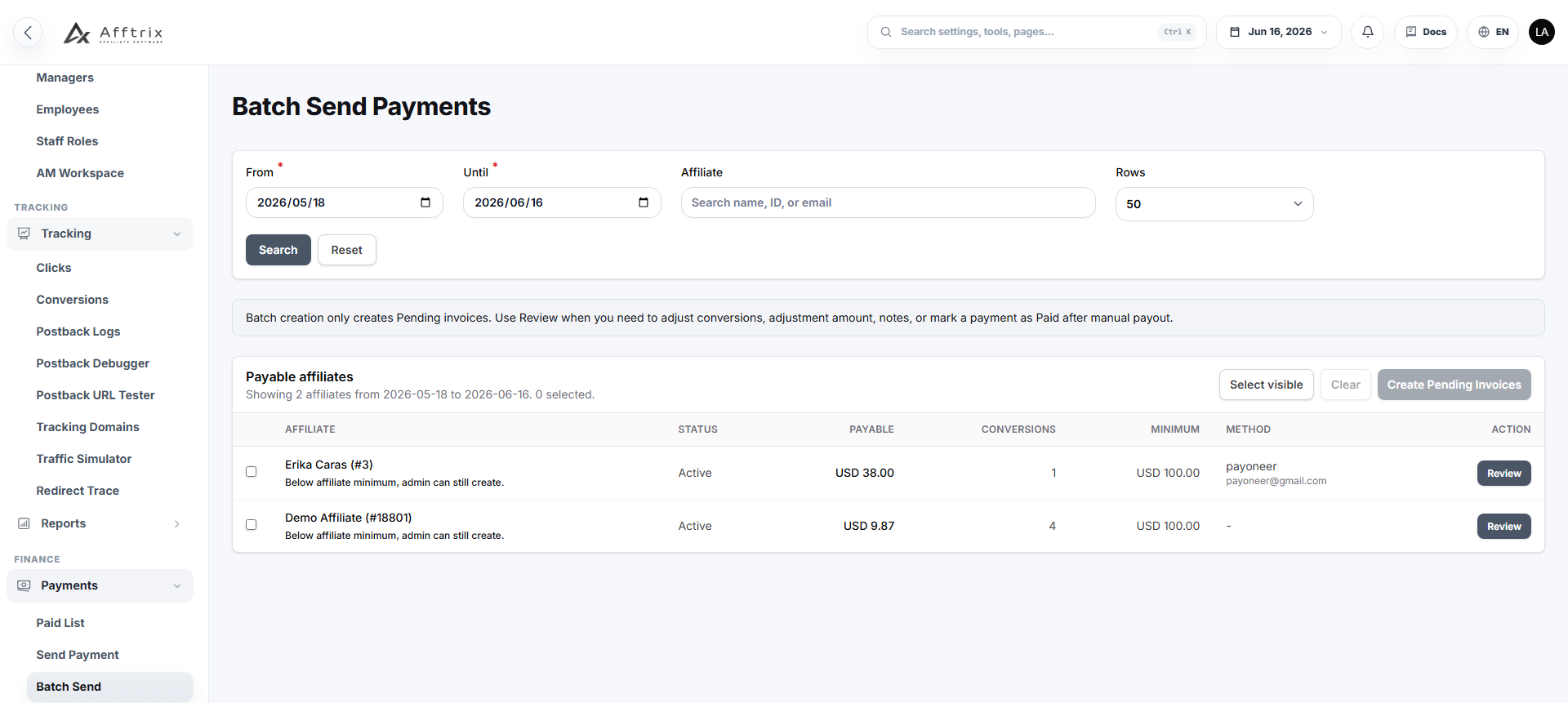Screen dimensions: 1568x703
Task: Open Traffic Simulator
Action: (84, 459)
